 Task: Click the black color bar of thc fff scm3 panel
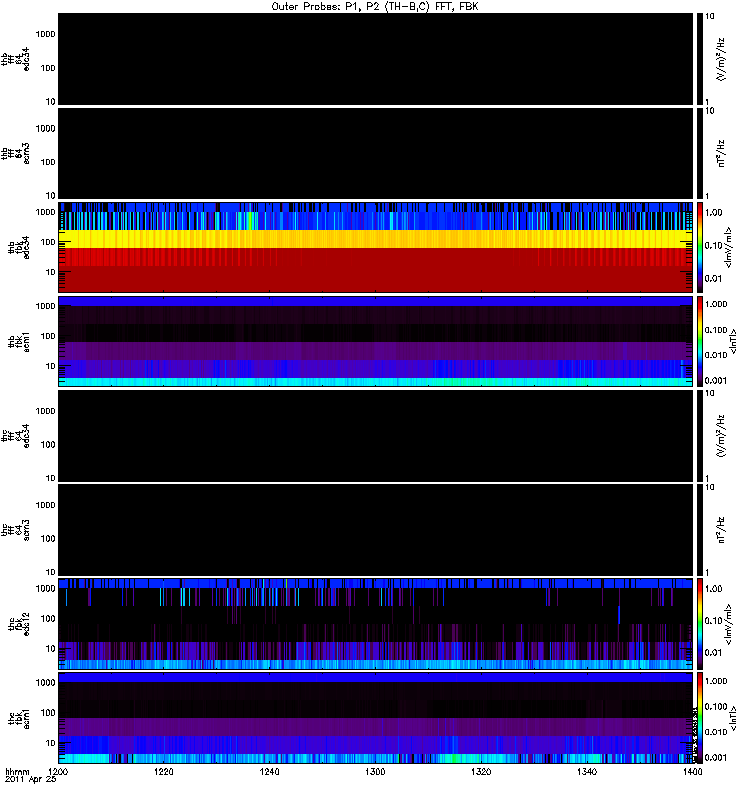click(x=700, y=530)
